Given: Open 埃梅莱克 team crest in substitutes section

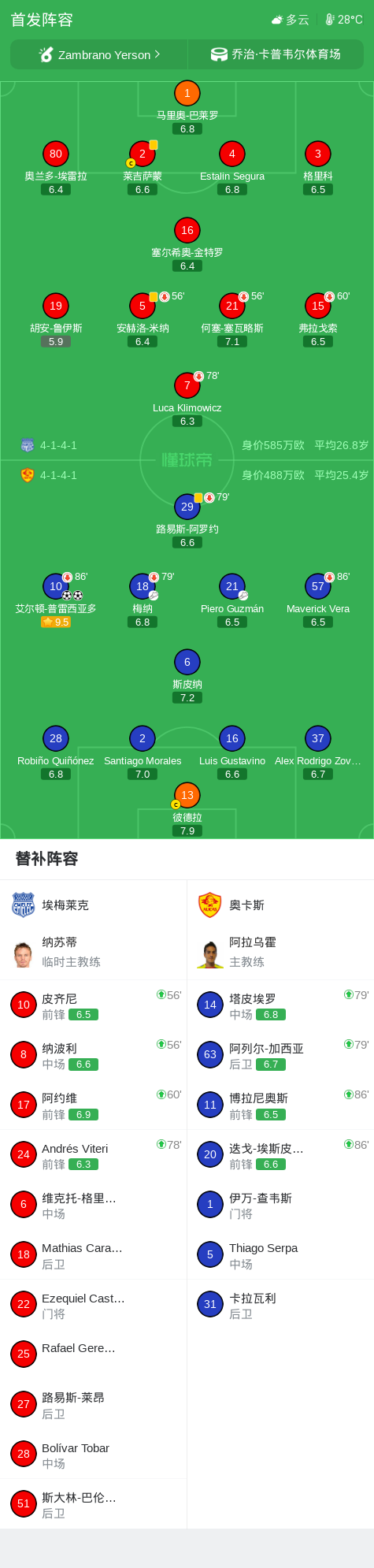Looking at the screenshot, I should coord(24,905).
